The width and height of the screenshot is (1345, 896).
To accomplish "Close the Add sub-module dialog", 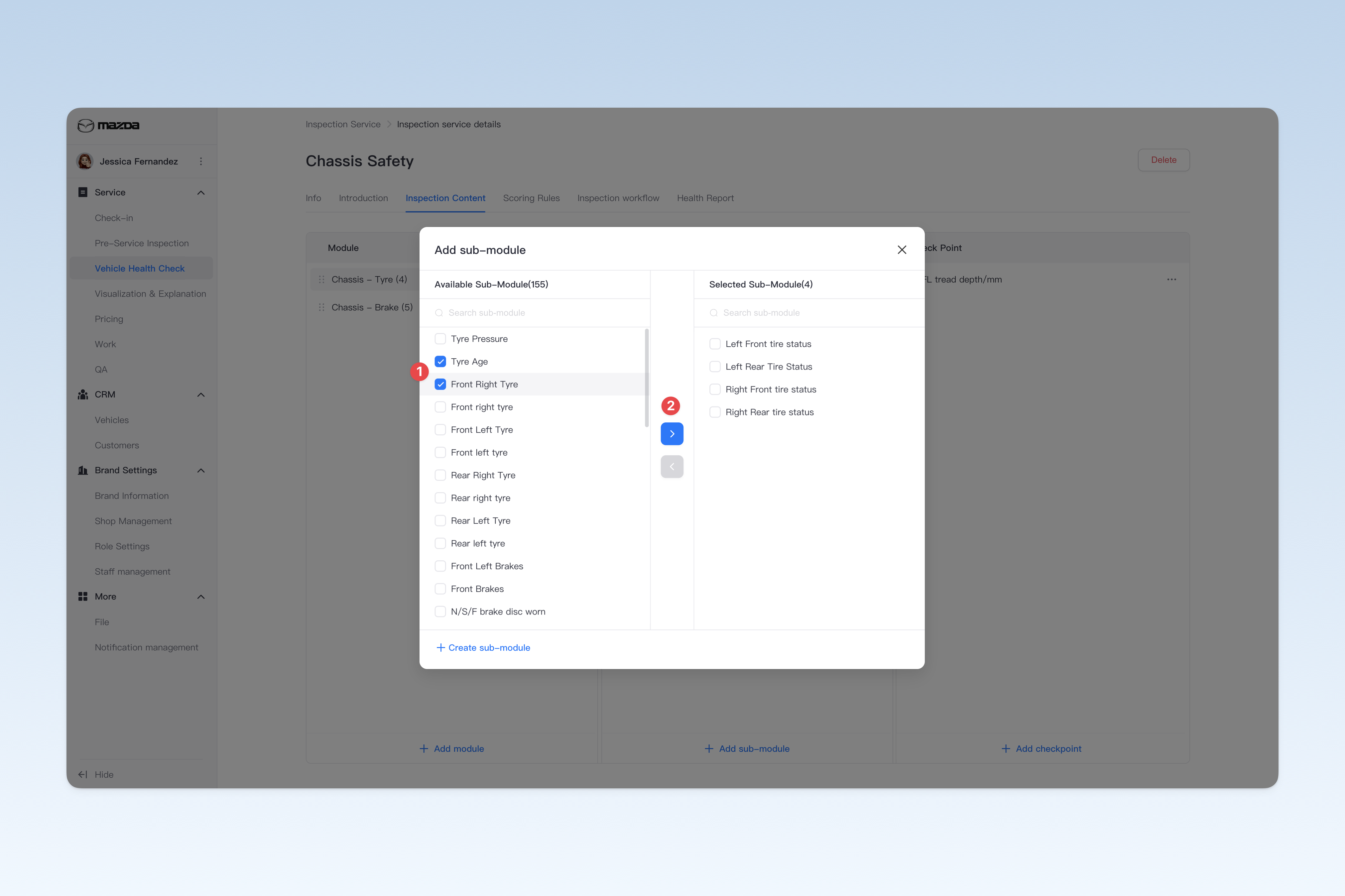I will (902, 250).
